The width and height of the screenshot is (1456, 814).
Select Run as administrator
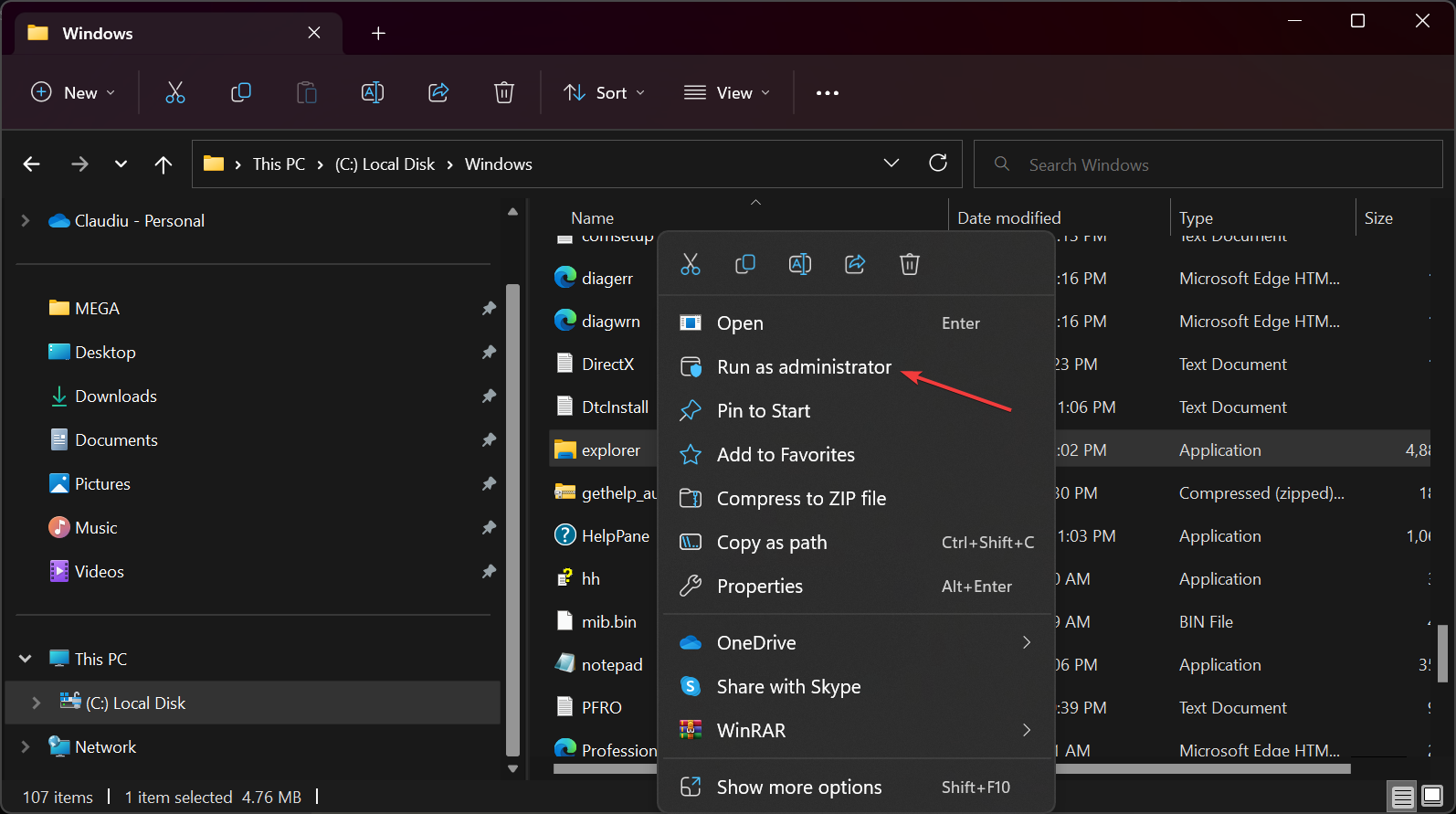pyautogui.click(x=804, y=367)
